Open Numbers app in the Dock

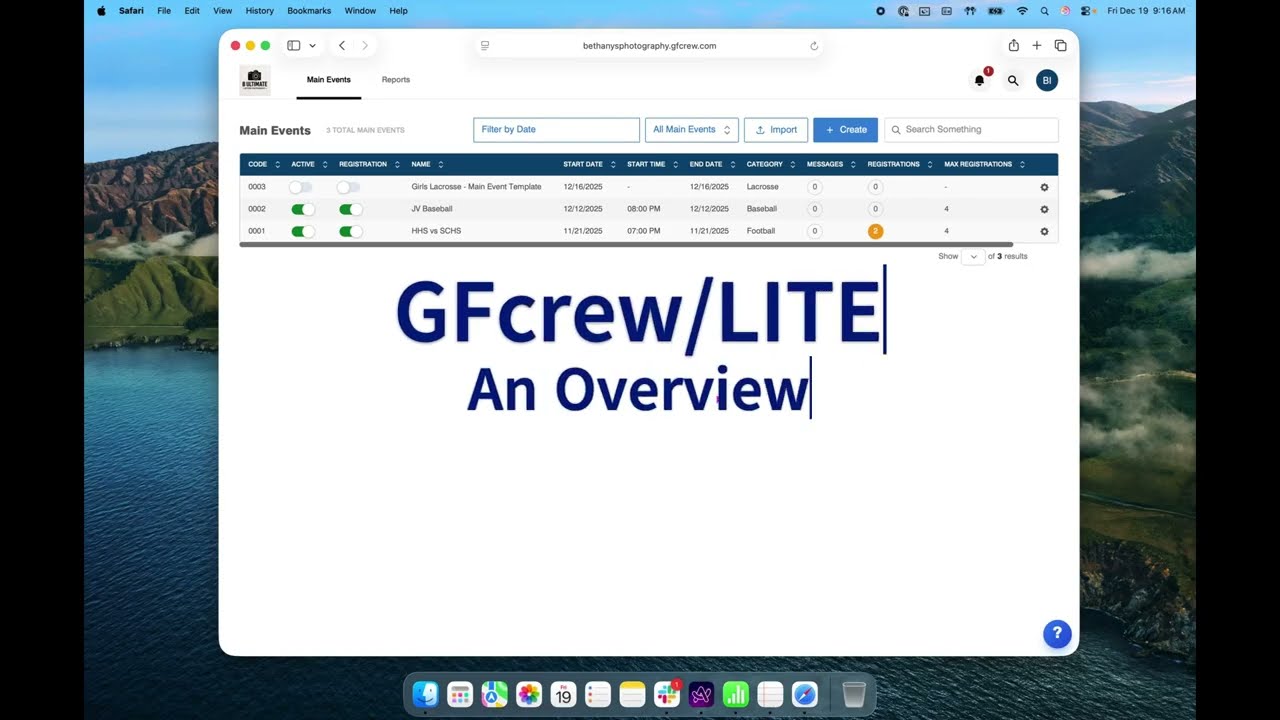coord(735,694)
